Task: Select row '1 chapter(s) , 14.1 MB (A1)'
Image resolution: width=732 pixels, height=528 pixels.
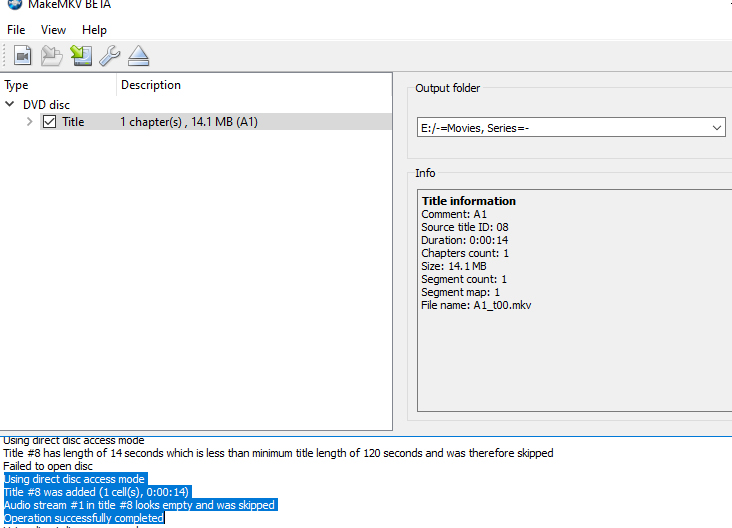Action: click(189, 122)
